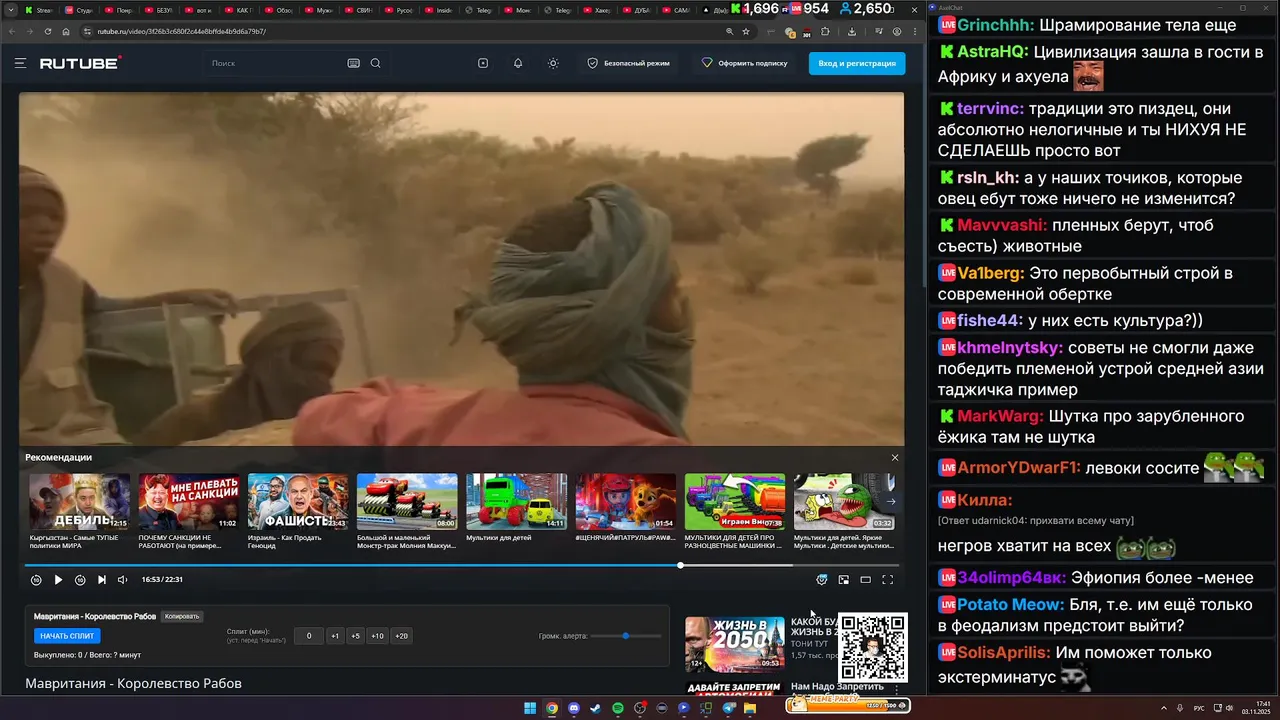Viewport: 1280px width, 720px height.
Task: Open the #ЩЕНЯЧИЙ#ПАТРУЛЬ recommendation
Action: coord(626,502)
